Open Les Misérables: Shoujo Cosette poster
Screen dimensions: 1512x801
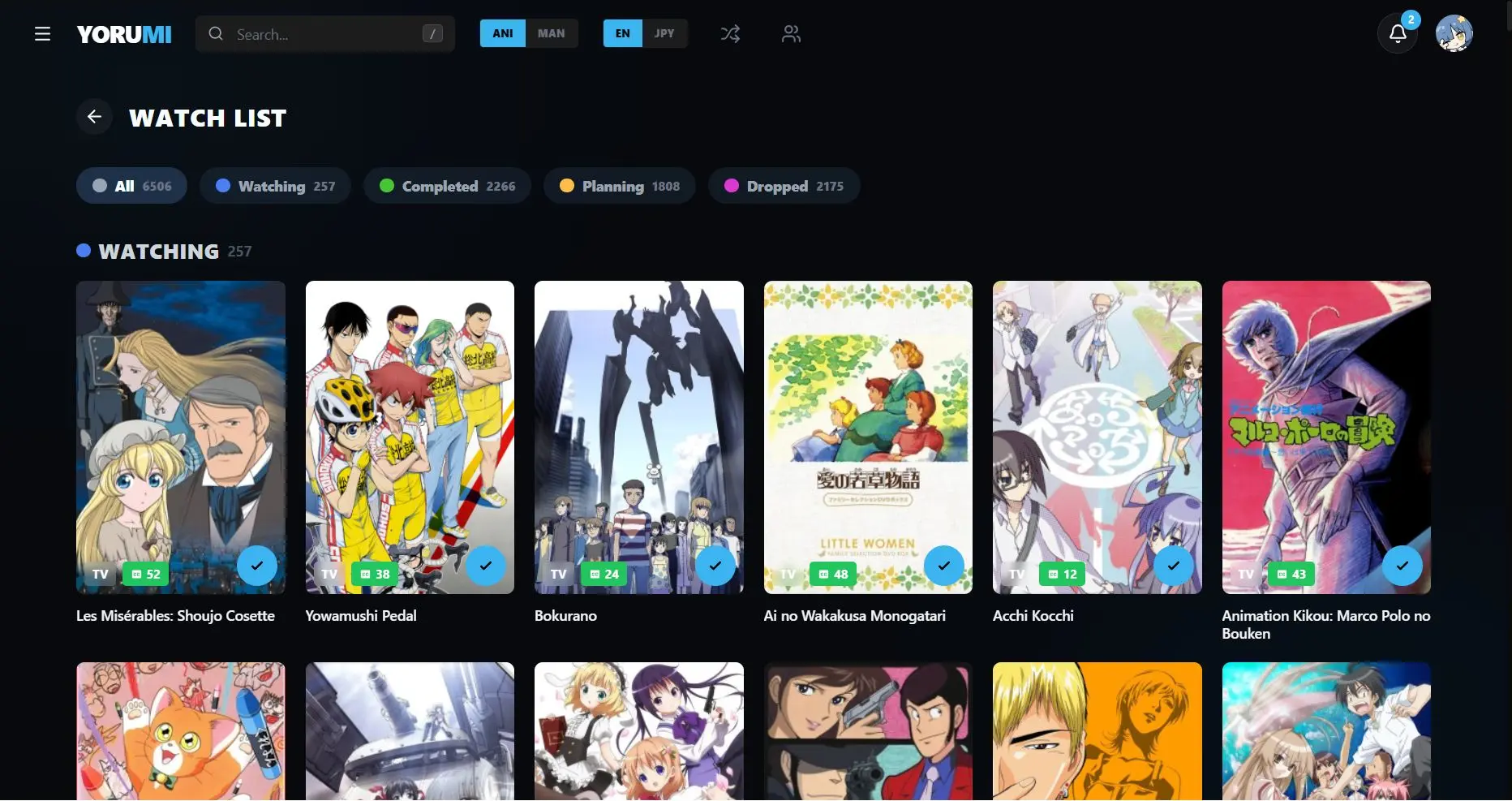point(181,437)
